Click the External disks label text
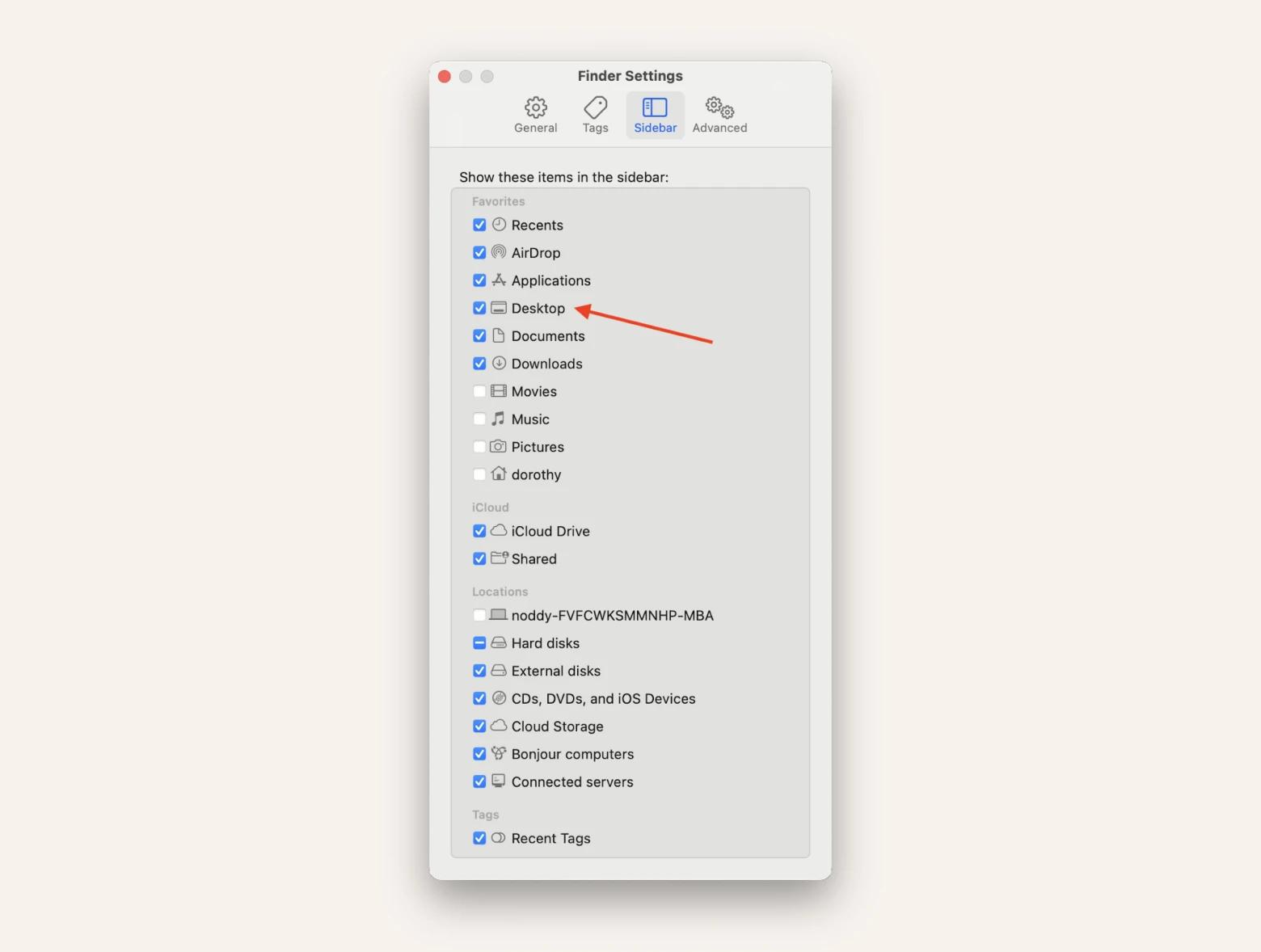Image resolution: width=1261 pixels, height=952 pixels. click(555, 671)
